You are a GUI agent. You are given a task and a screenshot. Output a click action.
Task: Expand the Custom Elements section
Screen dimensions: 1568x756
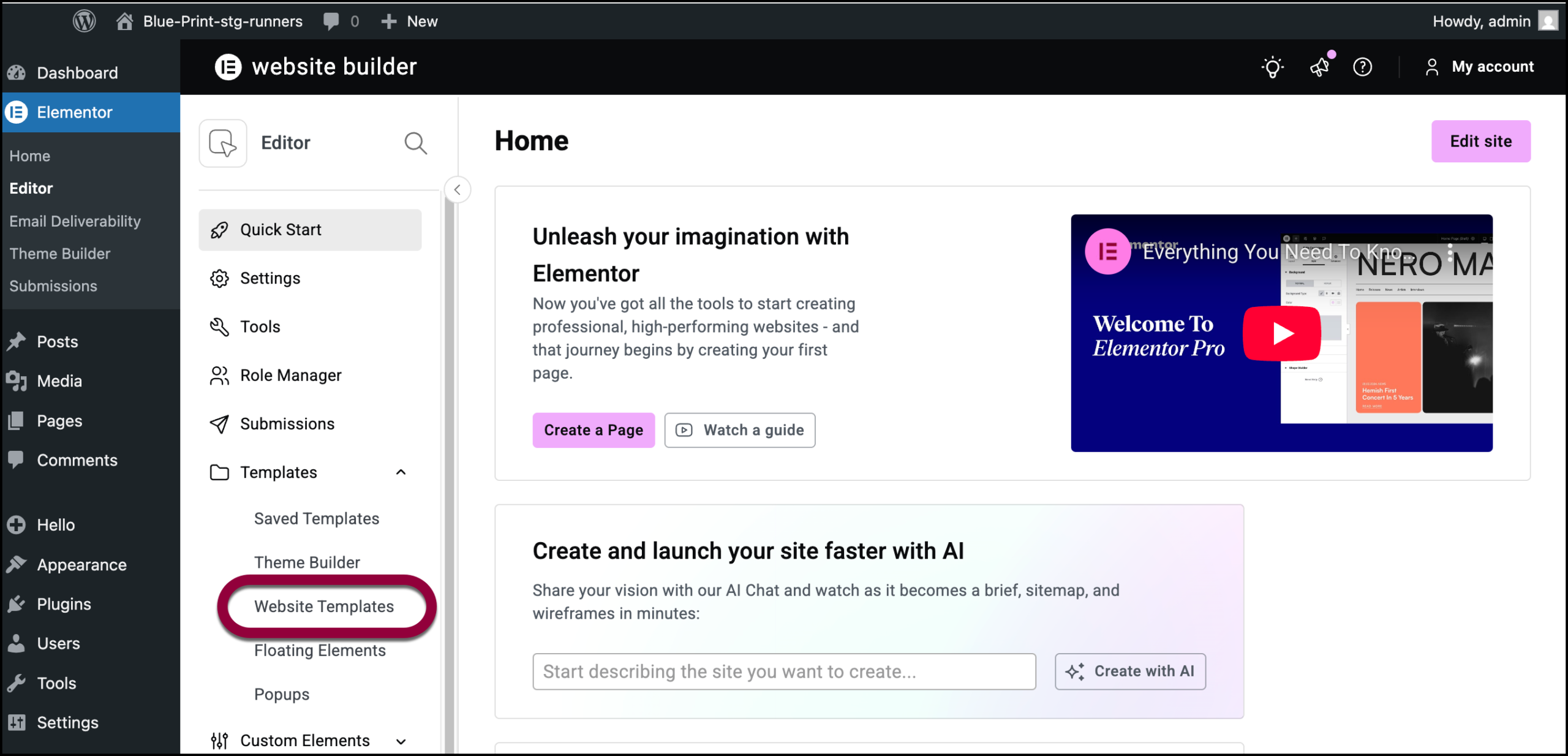click(x=401, y=741)
